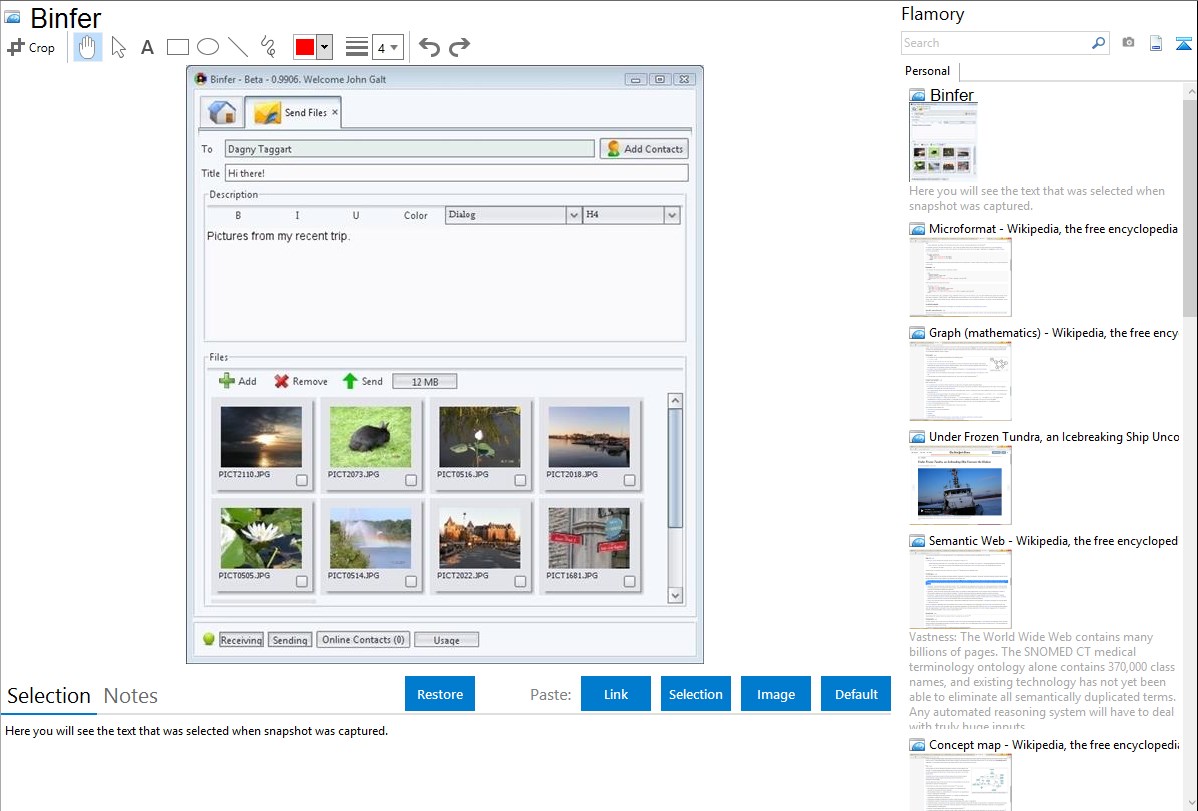Select the arrow pointer tool
The image size is (1198, 811).
(118, 47)
